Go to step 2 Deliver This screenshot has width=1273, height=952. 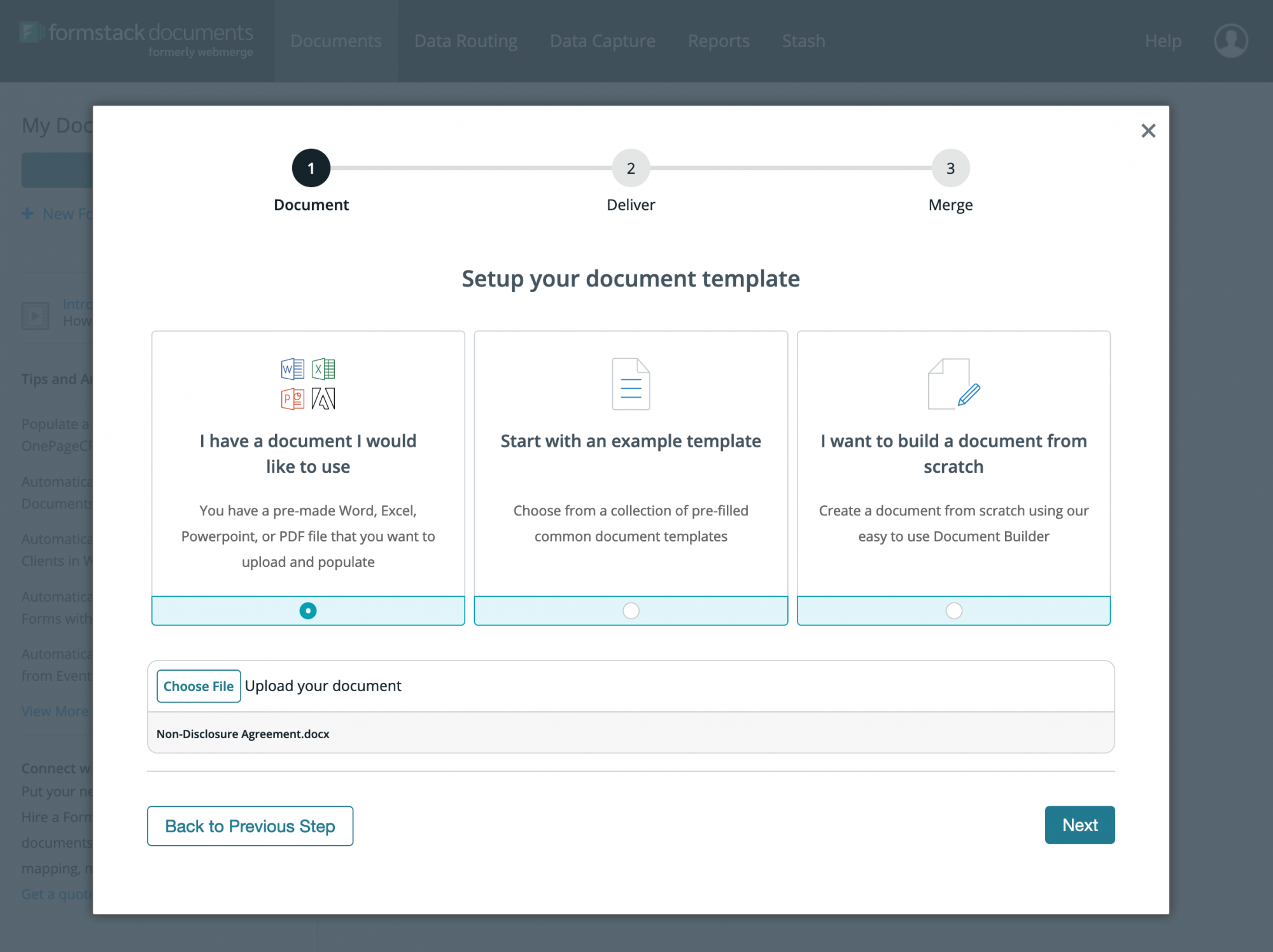click(x=631, y=169)
